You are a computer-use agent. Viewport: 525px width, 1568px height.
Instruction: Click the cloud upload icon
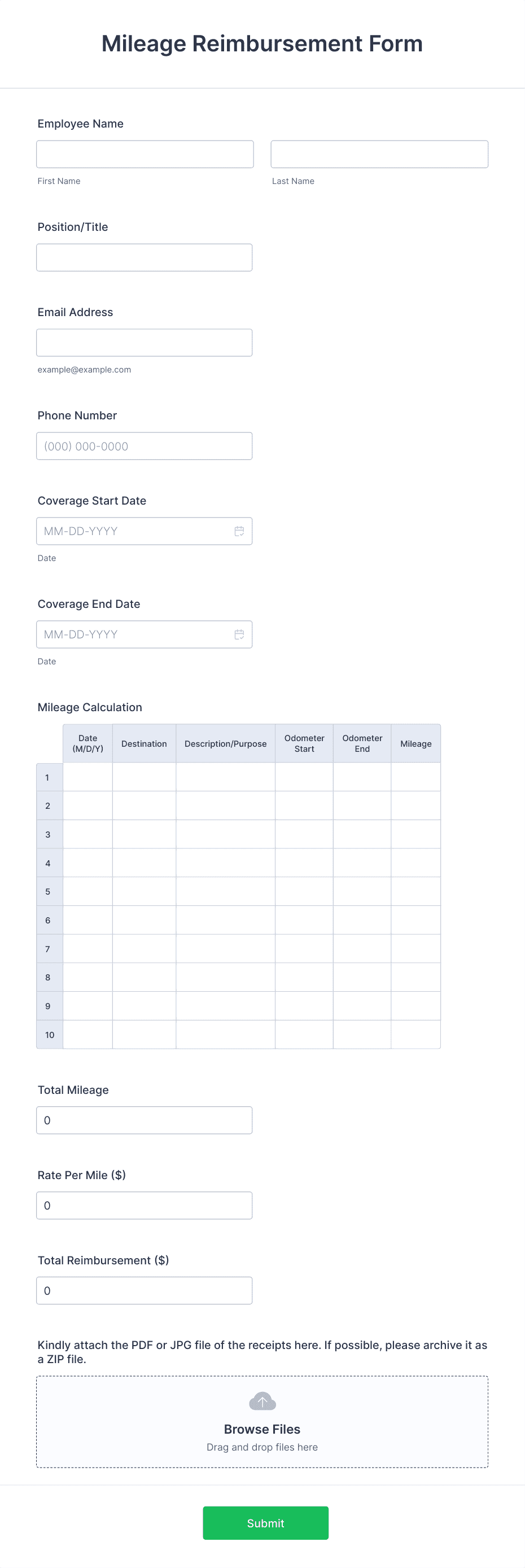coord(261,1400)
